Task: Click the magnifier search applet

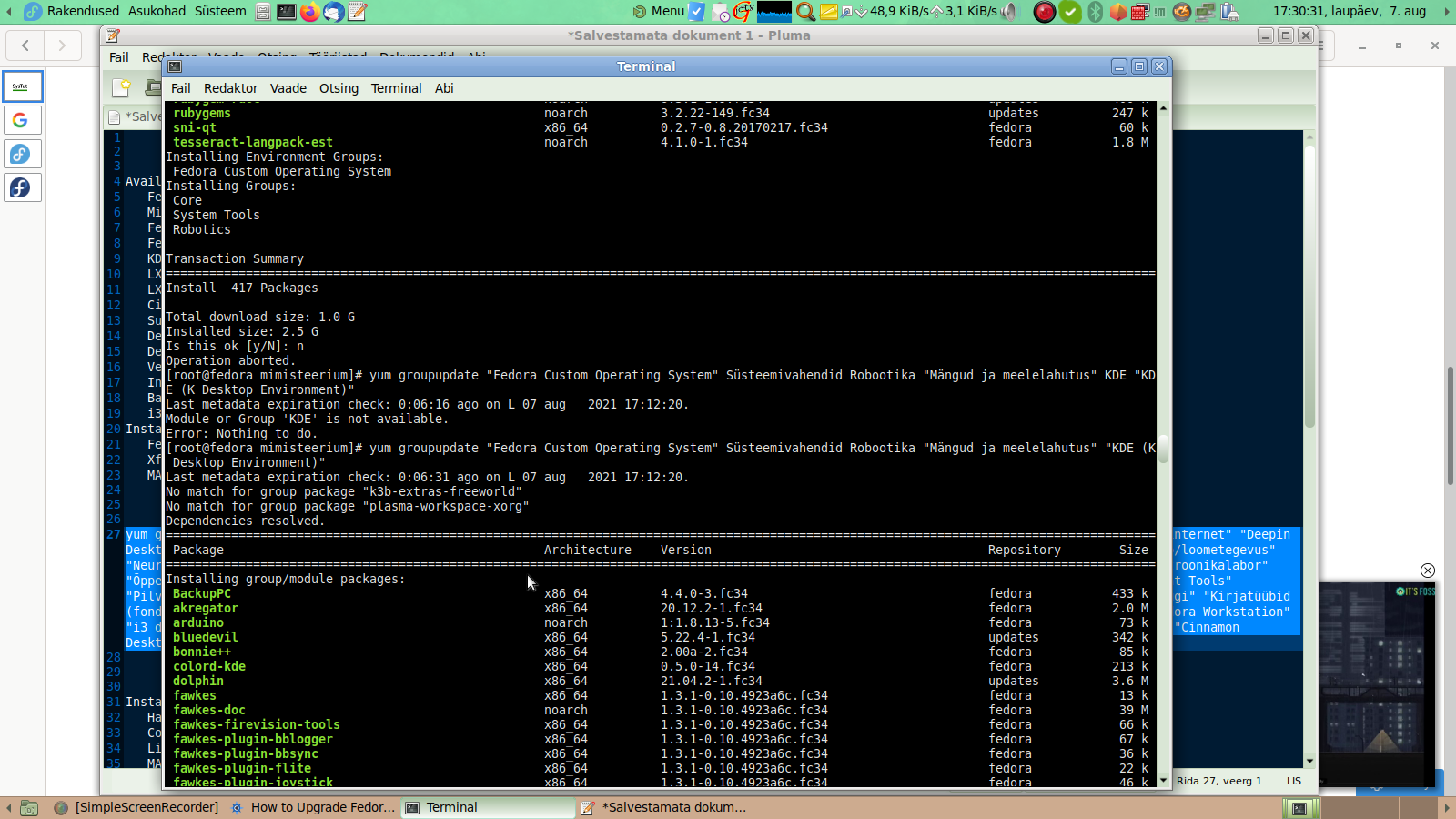Action: 805,12
